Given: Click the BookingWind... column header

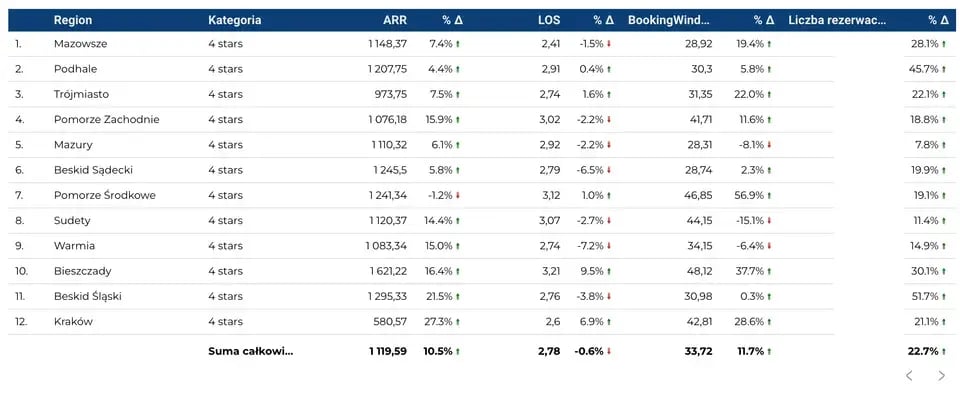Looking at the screenshot, I should 669,20.
